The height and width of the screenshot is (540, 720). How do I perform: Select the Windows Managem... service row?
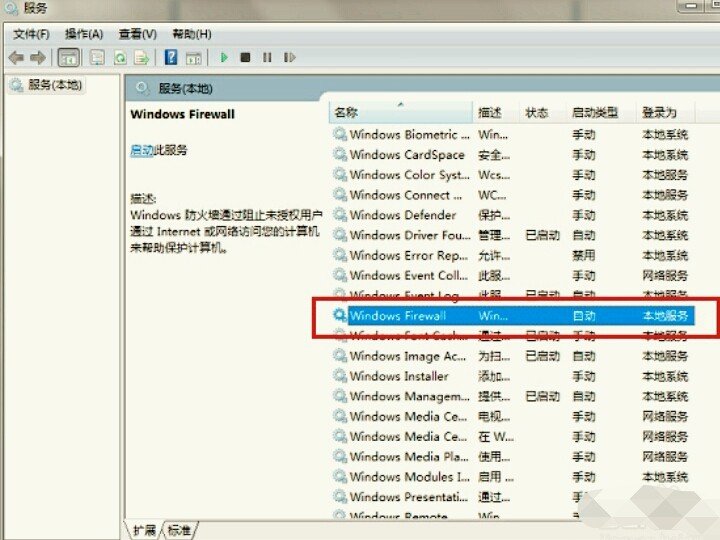513,396
